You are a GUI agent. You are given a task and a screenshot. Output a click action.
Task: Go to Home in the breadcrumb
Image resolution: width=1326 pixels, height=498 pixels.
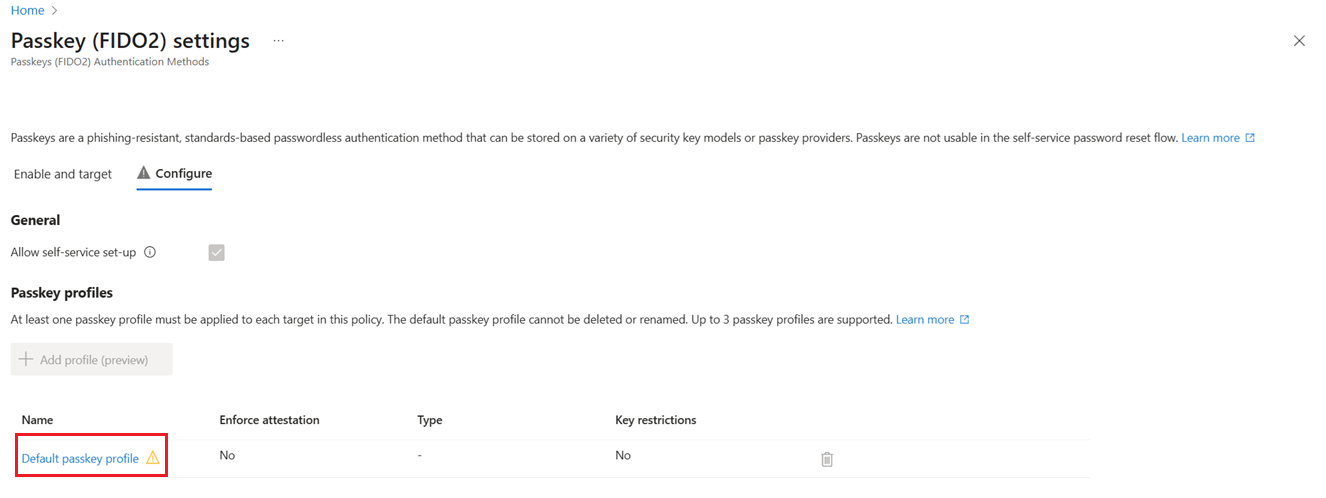(x=27, y=10)
